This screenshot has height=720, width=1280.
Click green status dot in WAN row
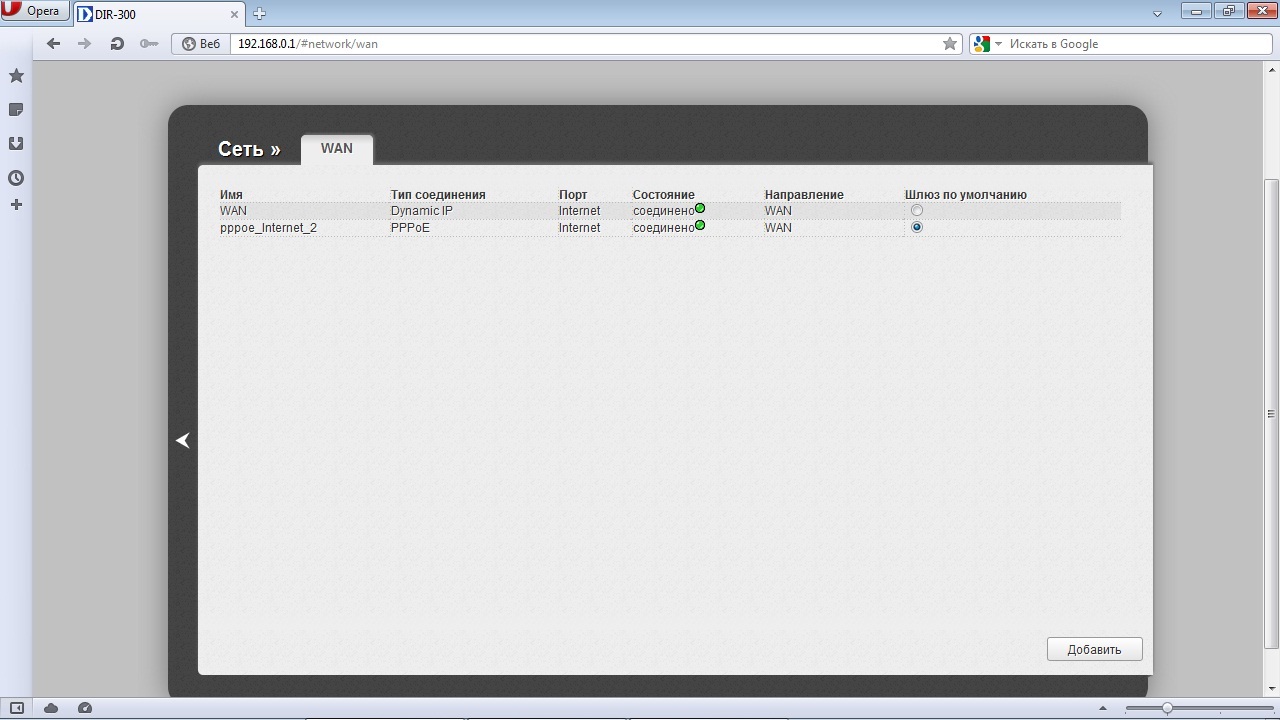pyautogui.click(x=700, y=208)
